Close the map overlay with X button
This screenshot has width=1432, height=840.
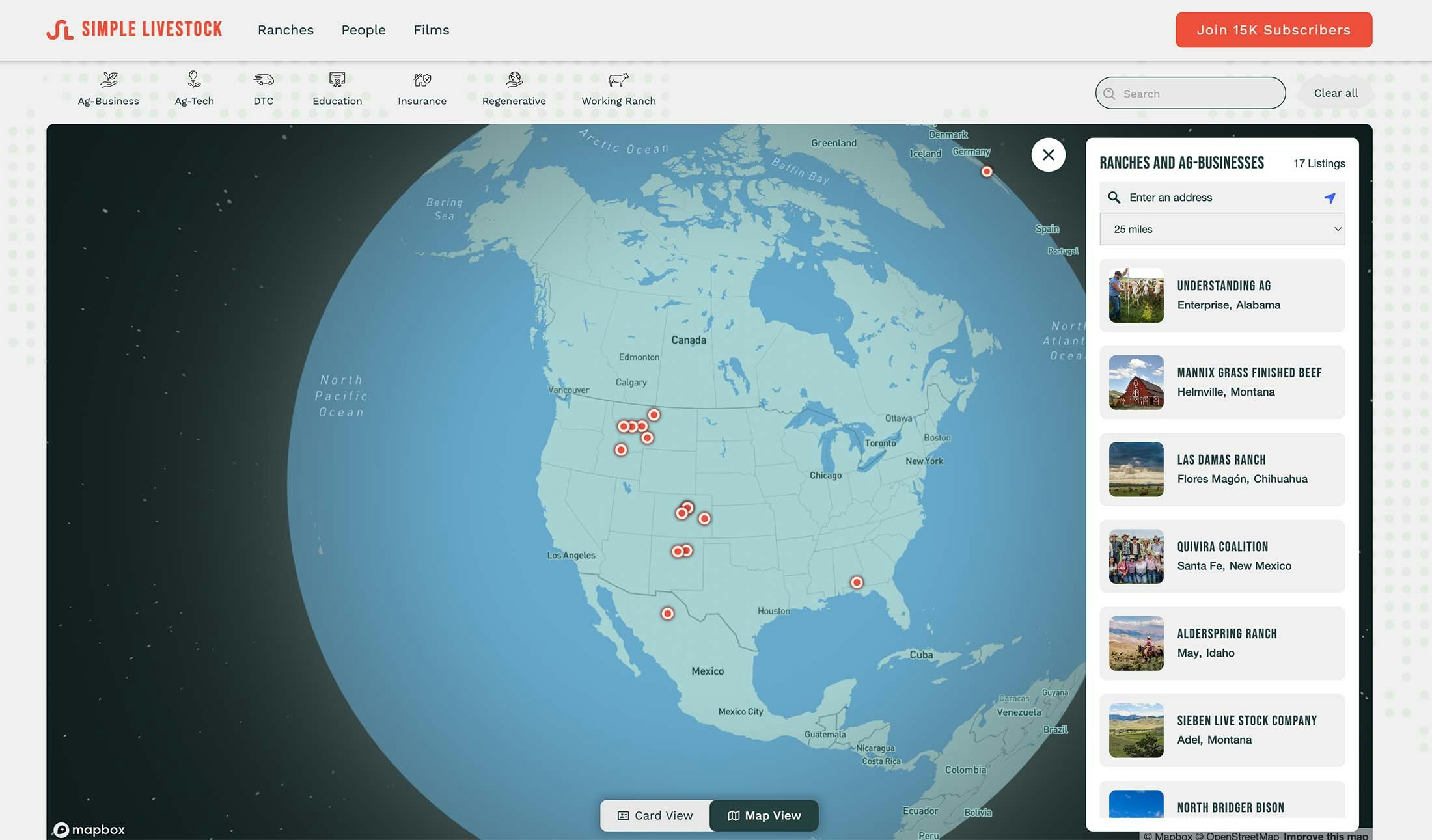tap(1048, 155)
